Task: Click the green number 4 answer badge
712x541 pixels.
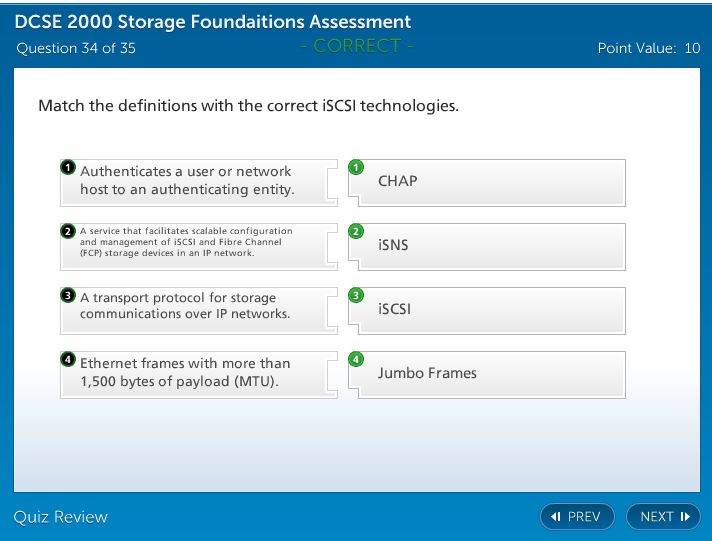Action: [x=356, y=359]
